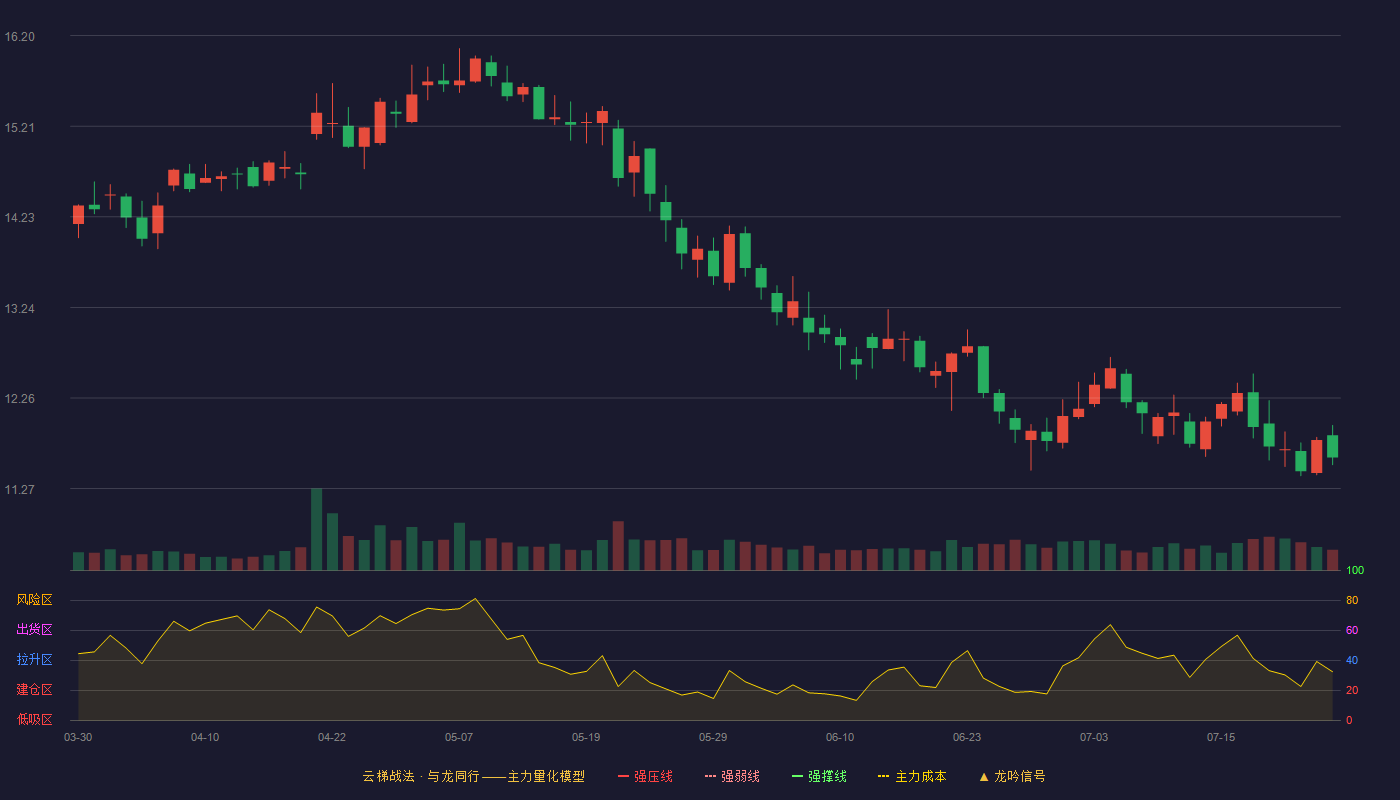The image size is (1400, 800).
Task: Click the 07-15 date axis label
Action: pyautogui.click(x=1221, y=737)
